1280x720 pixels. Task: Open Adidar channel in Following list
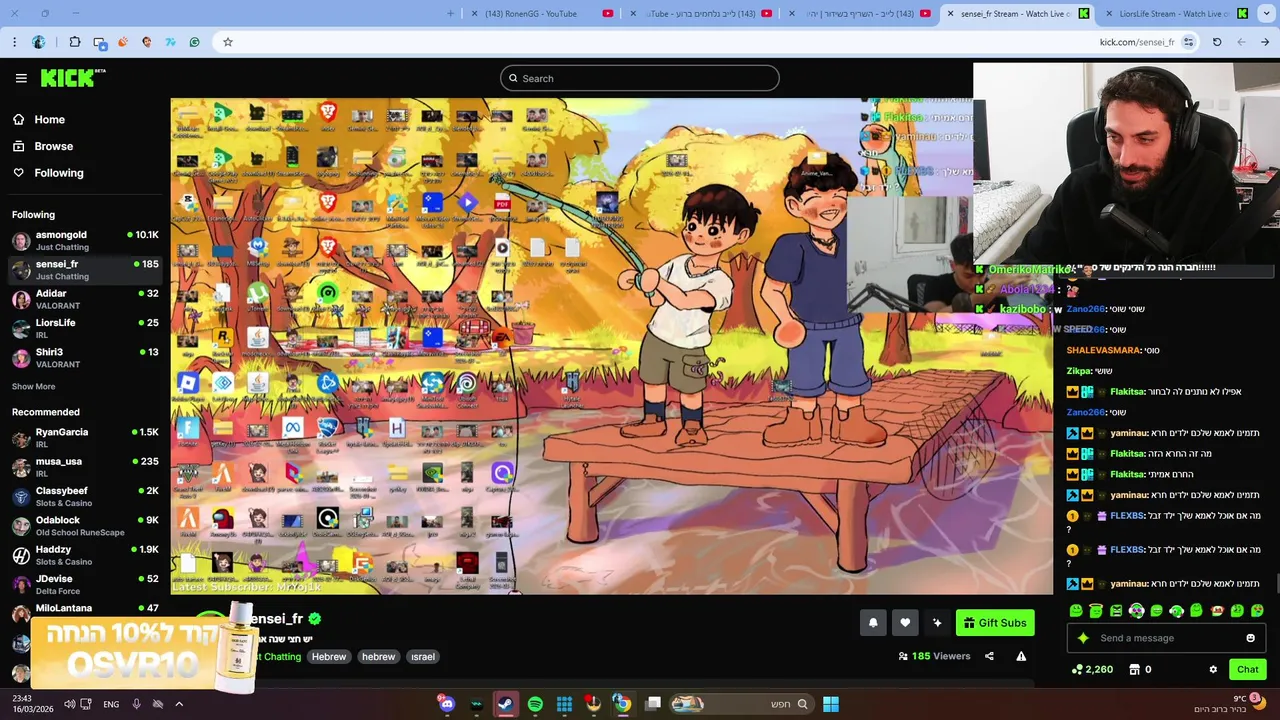pos(85,299)
